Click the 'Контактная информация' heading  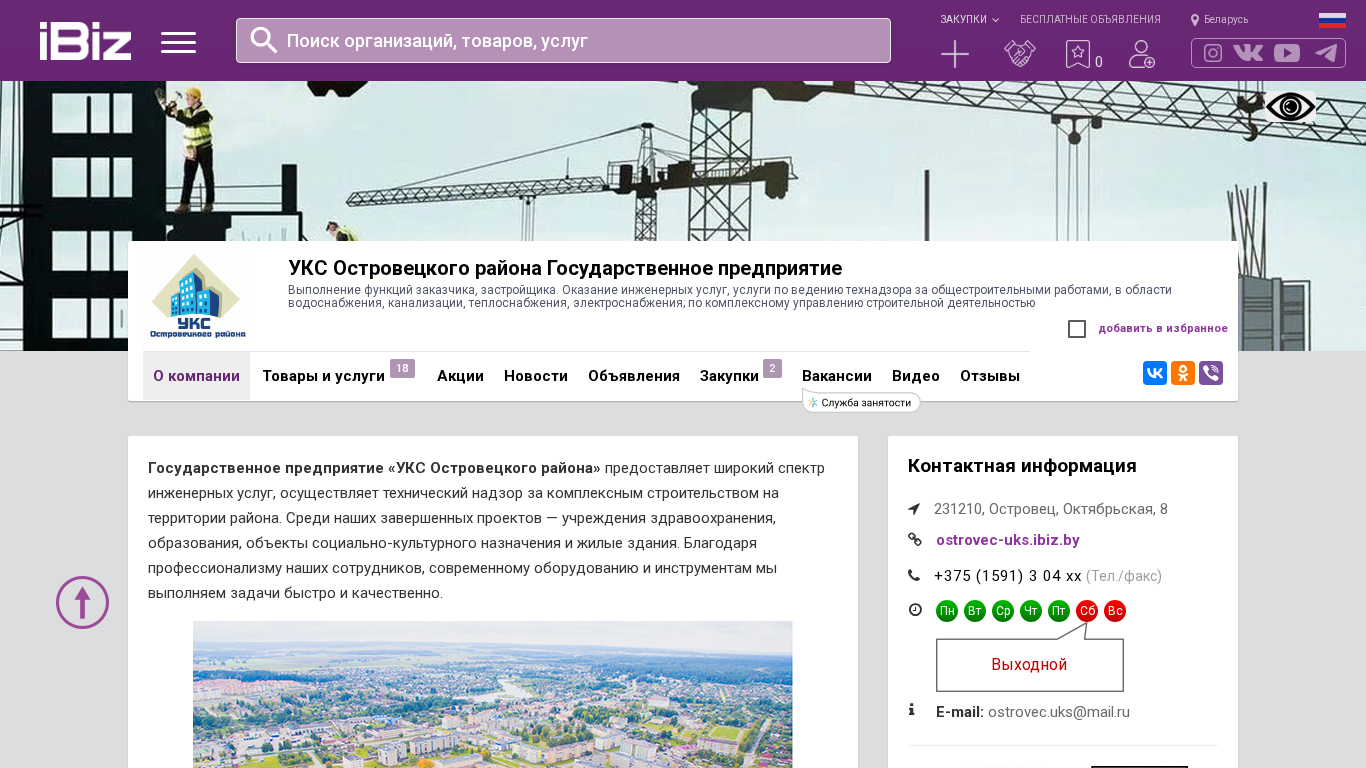pos(1022,466)
